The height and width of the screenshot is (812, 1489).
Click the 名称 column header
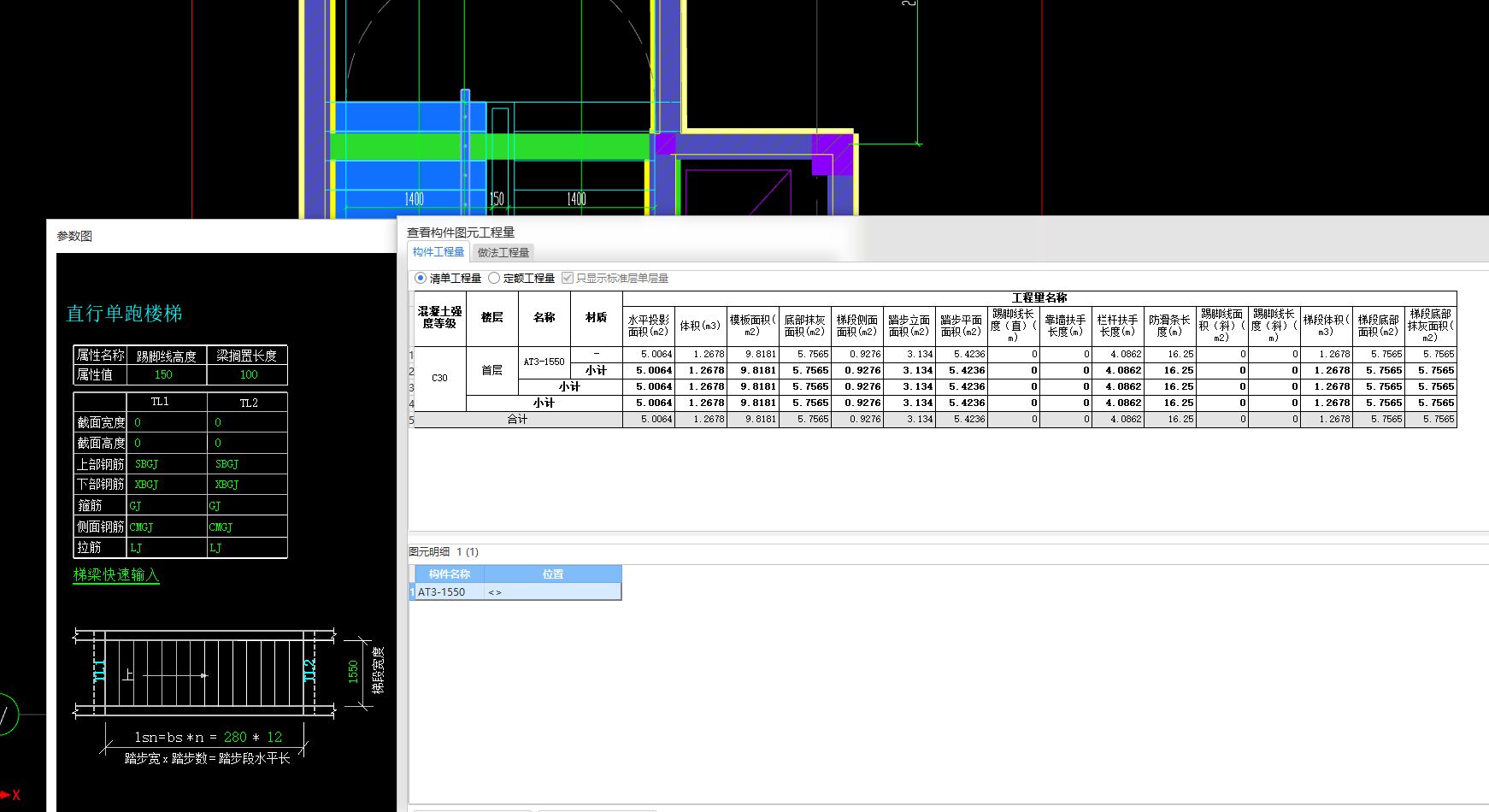pyautogui.click(x=544, y=318)
